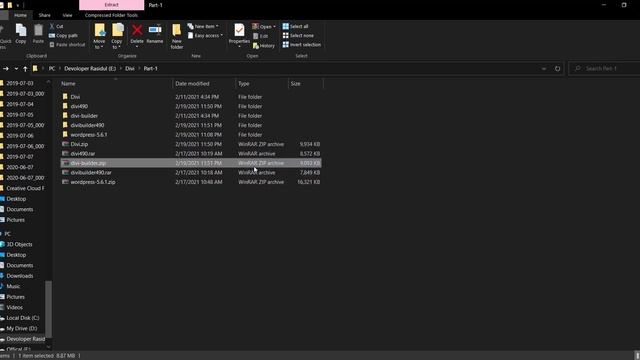Click the Edit command
This screenshot has width=640, height=360.
pos(261,36)
